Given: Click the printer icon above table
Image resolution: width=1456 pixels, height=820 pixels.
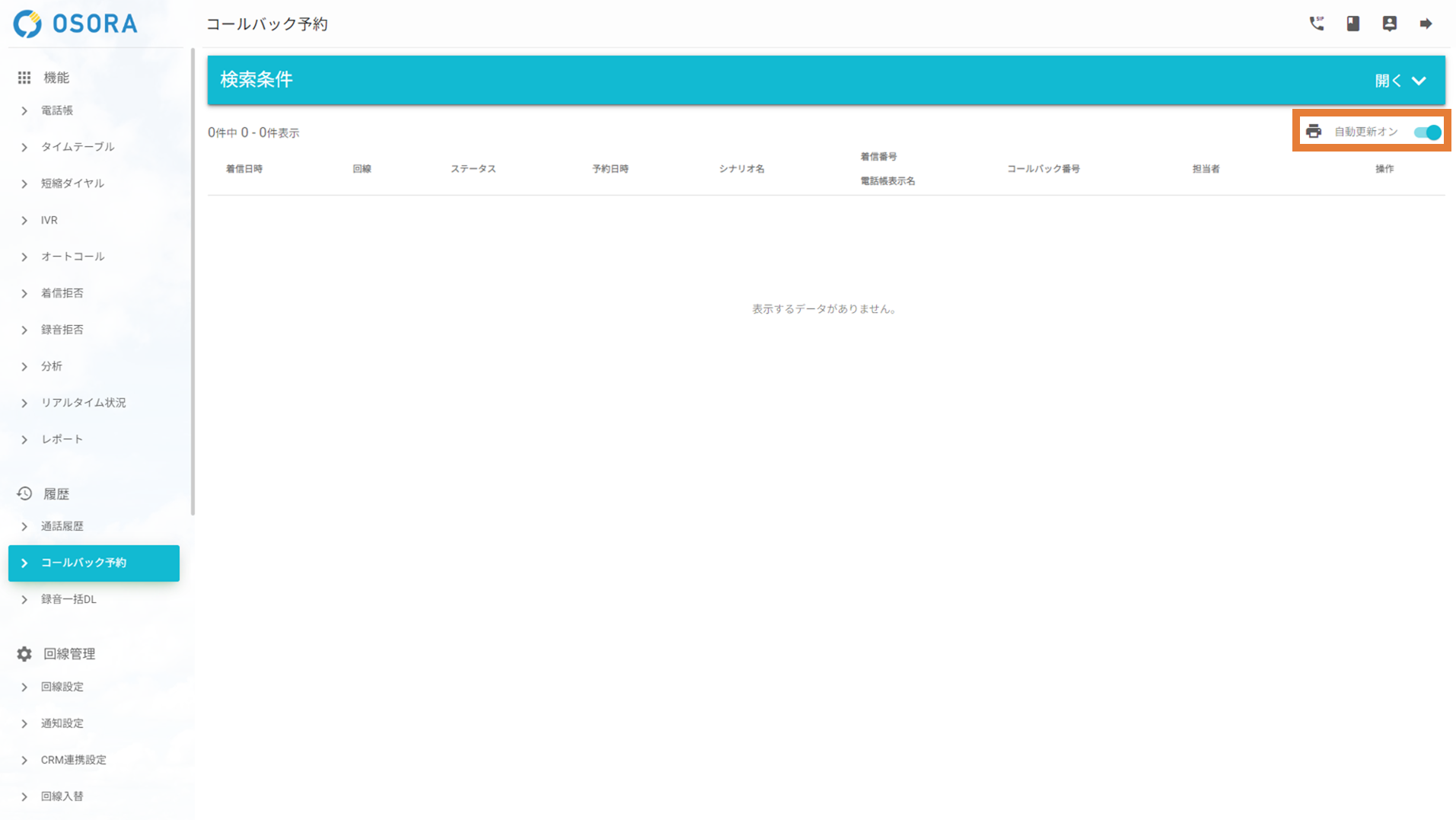Looking at the screenshot, I should point(1314,132).
